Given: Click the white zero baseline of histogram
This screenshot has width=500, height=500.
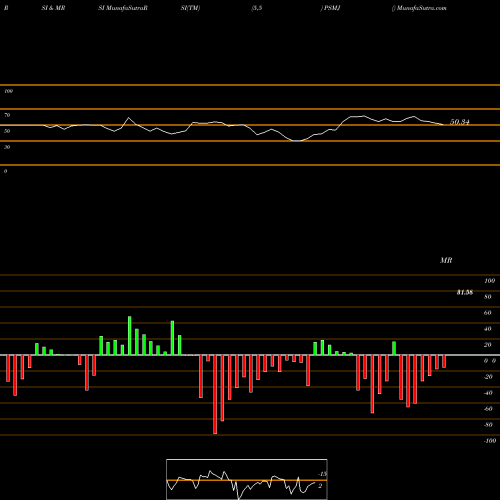Looking at the screenshot, I should [250, 355].
